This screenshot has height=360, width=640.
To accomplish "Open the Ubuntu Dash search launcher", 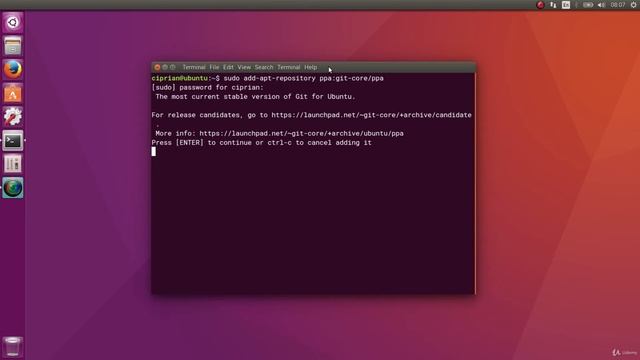I will [x=13, y=22].
